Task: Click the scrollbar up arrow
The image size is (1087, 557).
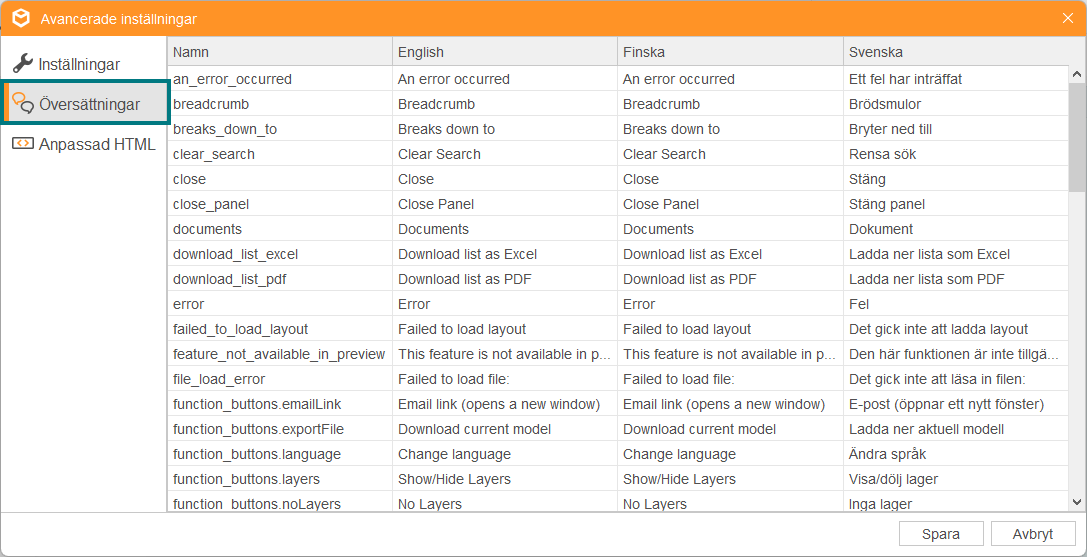Action: [1077, 74]
